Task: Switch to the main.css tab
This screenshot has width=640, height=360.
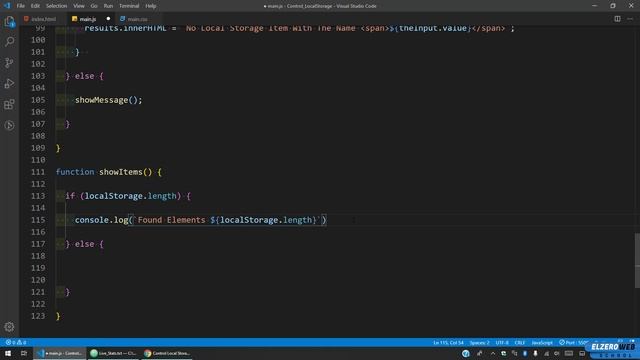Action: (137, 19)
